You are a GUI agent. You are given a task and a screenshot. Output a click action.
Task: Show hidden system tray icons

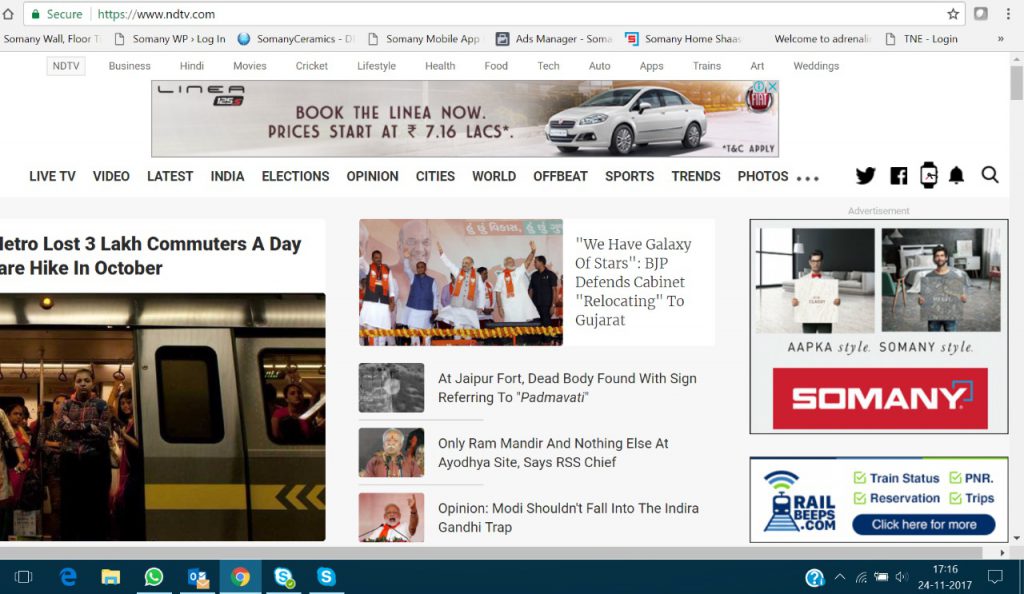click(840, 577)
